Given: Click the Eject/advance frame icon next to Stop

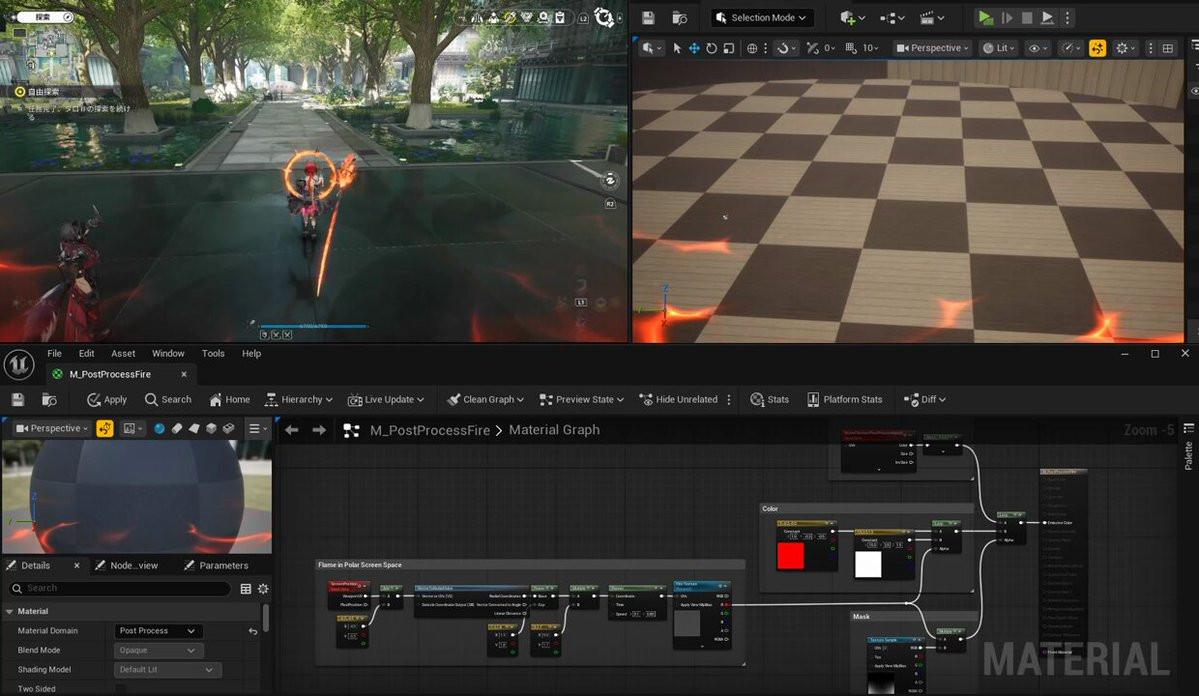Looking at the screenshot, I should point(1048,18).
